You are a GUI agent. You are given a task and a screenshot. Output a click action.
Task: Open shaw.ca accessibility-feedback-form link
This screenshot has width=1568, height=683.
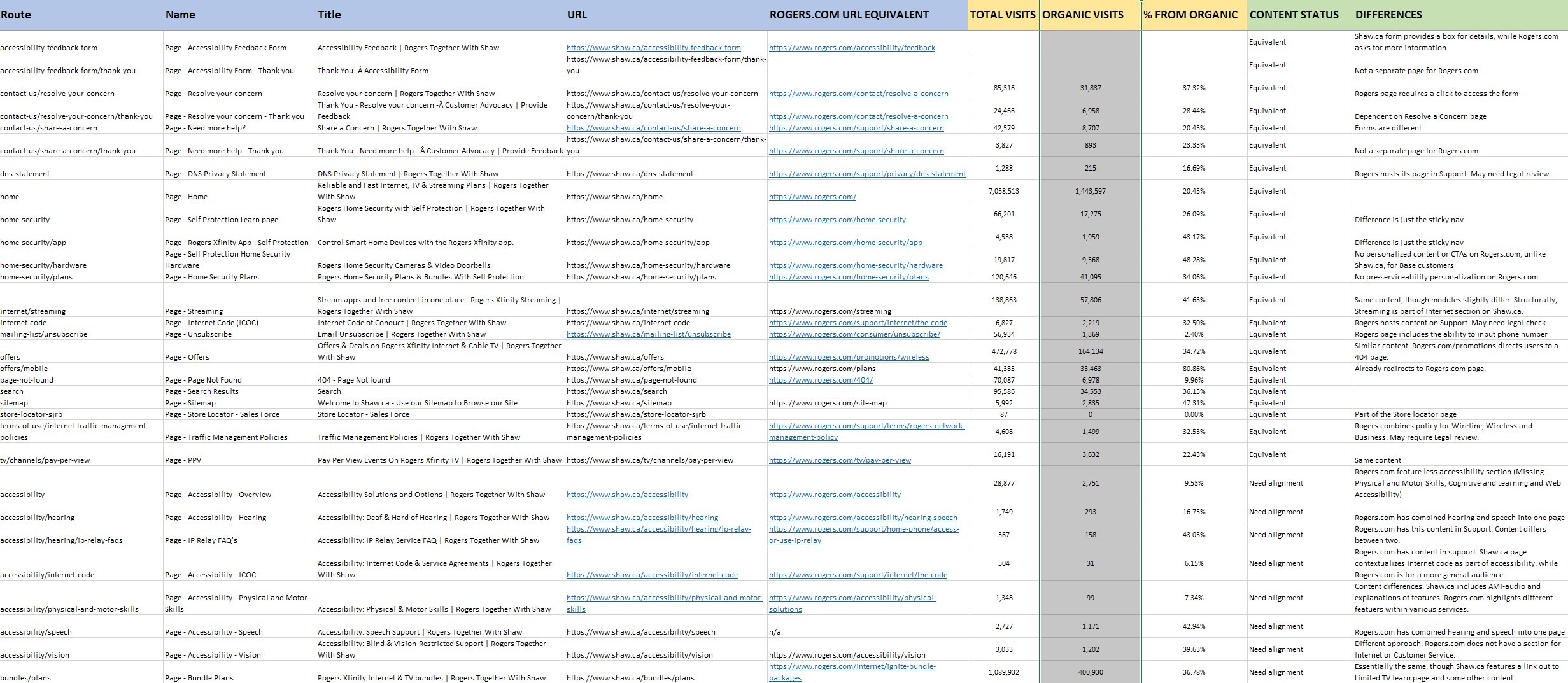pyautogui.click(x=654, y=48)
